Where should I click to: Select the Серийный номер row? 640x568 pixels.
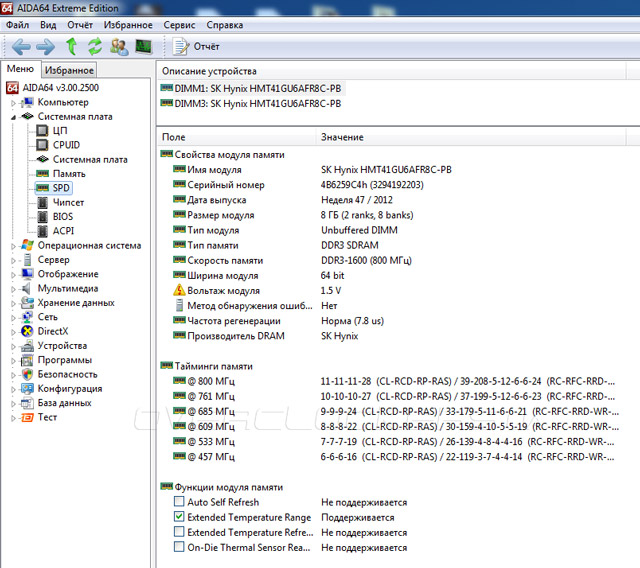click(x=298, y=185)
